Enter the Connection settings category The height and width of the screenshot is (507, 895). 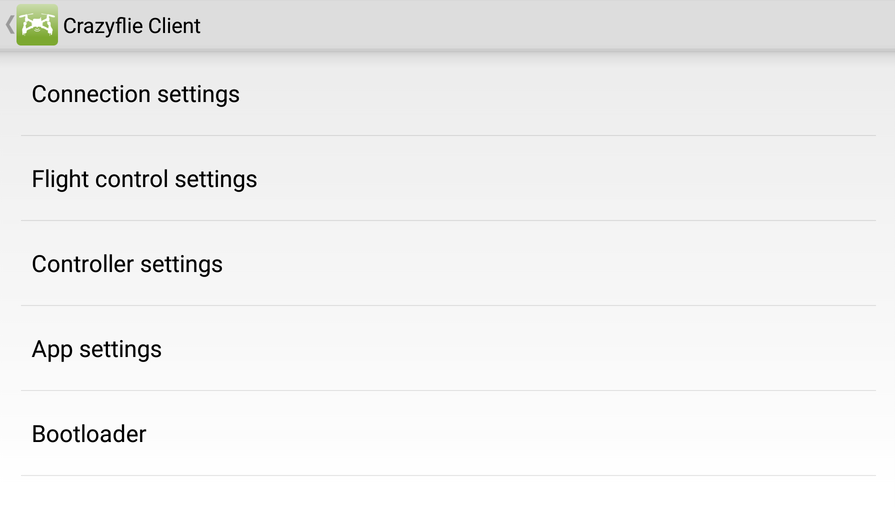(x=136, y=94)
